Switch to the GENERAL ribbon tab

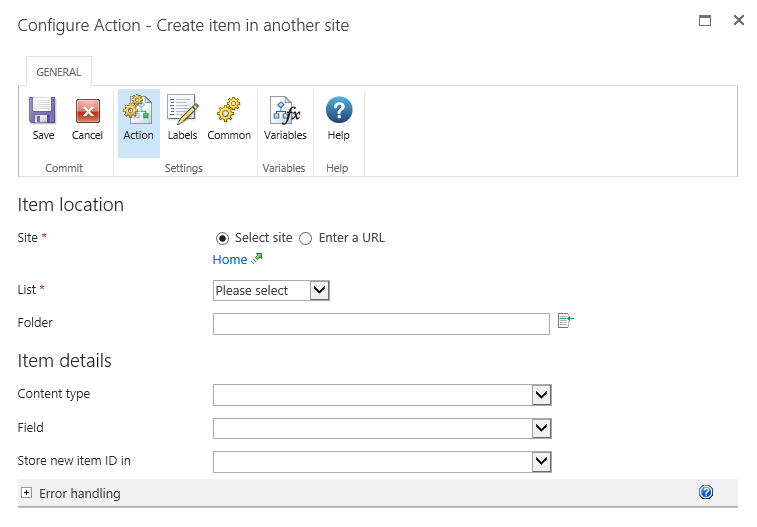(59, 72)
